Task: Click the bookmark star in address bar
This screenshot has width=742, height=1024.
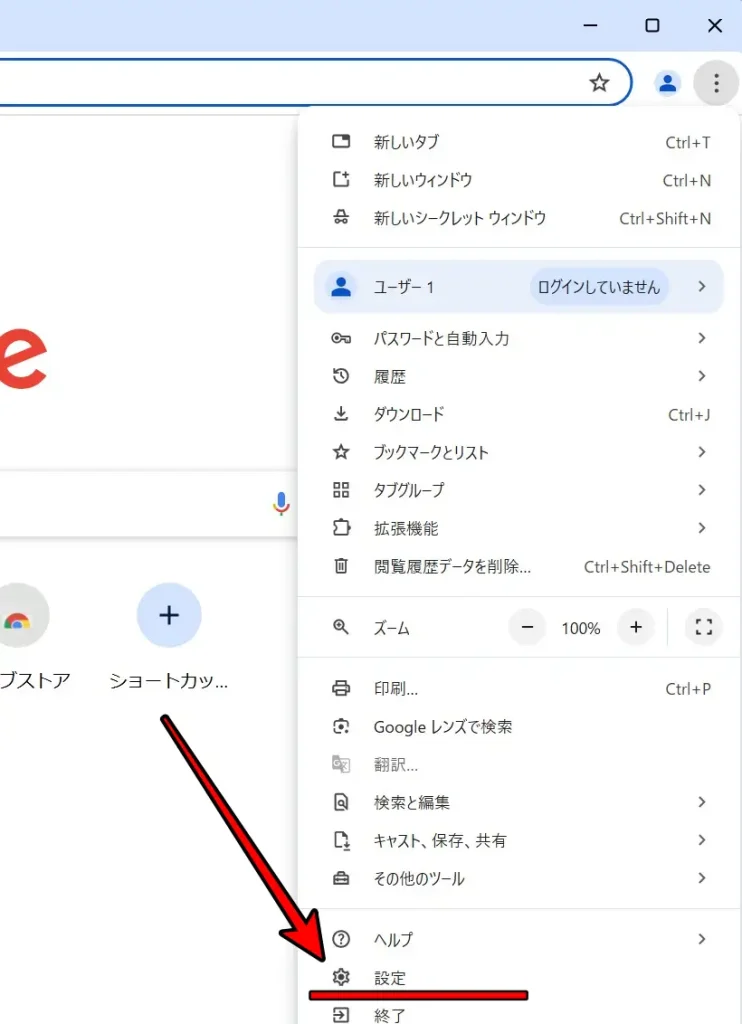Action: 599,83
